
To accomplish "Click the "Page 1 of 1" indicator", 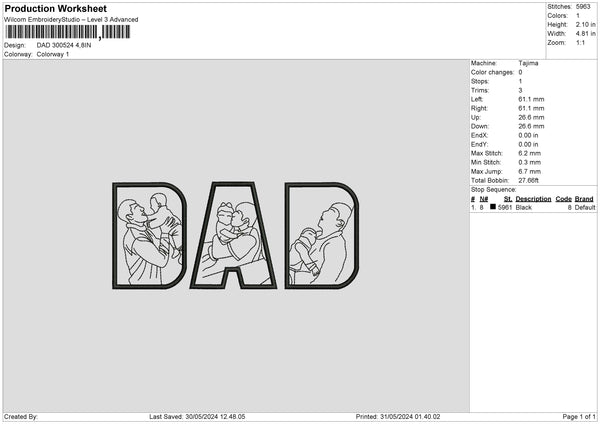I will pos(579,417).
